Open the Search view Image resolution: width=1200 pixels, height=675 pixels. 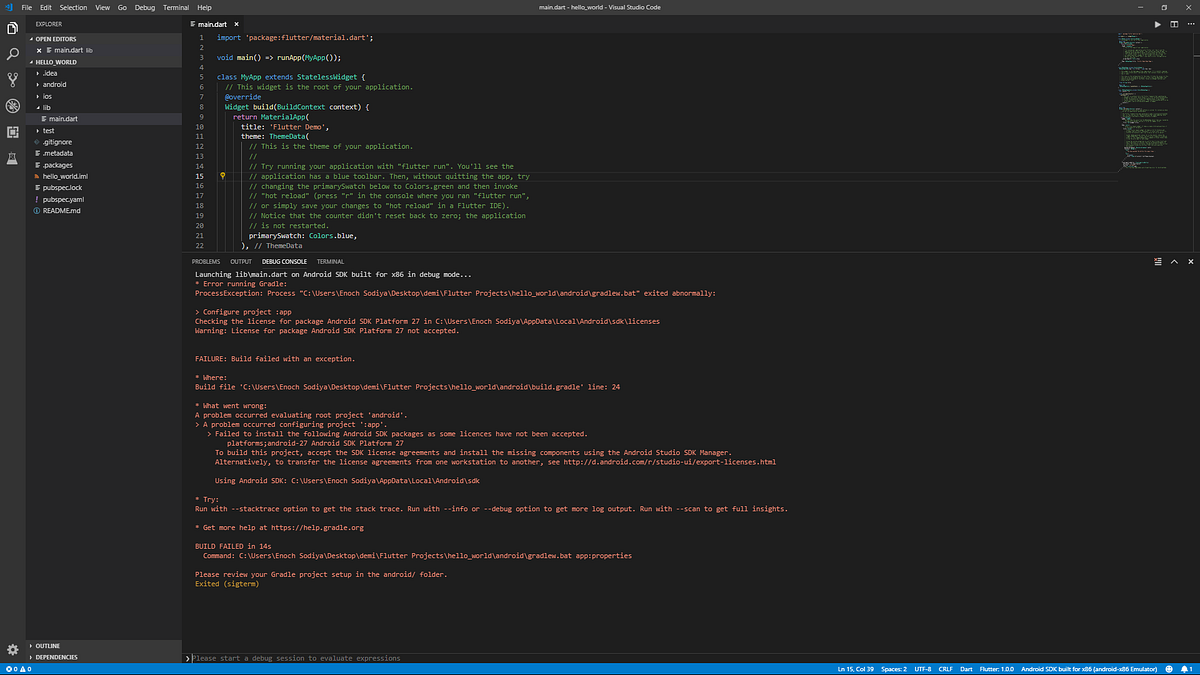pos(12,53)
